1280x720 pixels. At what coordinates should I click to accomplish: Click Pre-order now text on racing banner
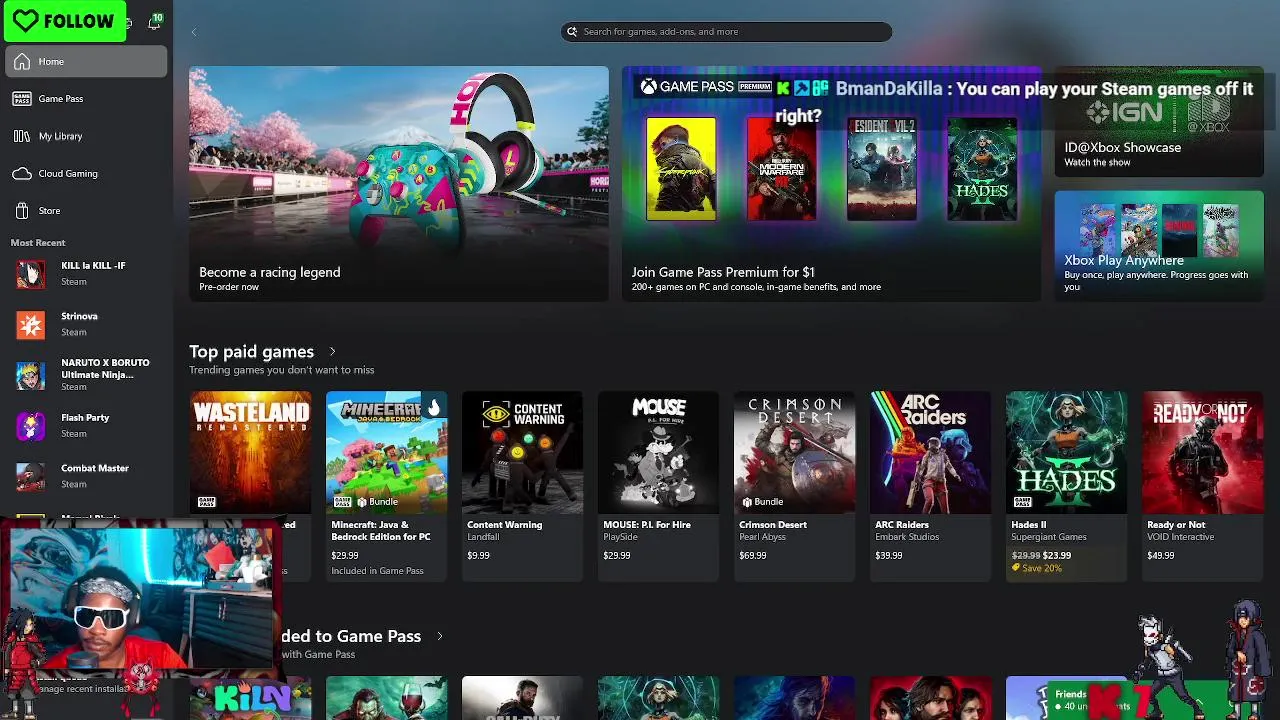pos(229,287)
